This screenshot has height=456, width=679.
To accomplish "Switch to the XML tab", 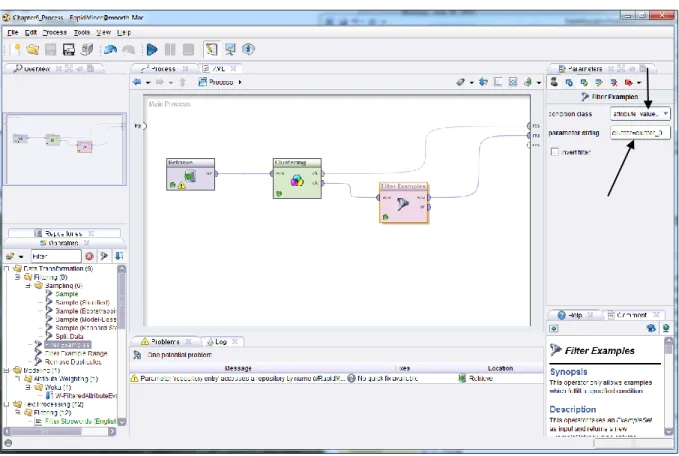I will coord(218,69).
